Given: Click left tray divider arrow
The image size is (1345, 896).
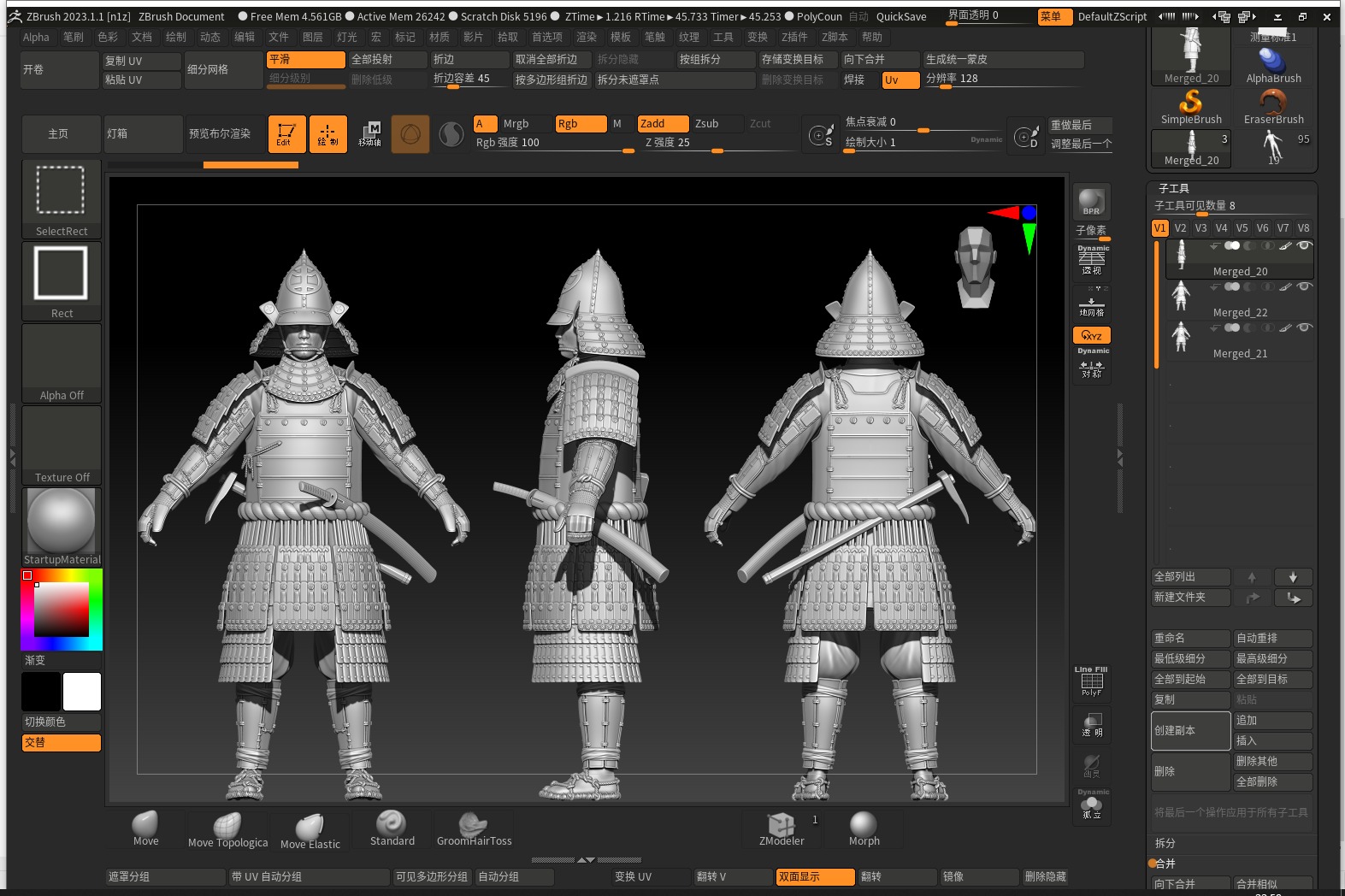Looking at the screenshot, I should 12,457.
